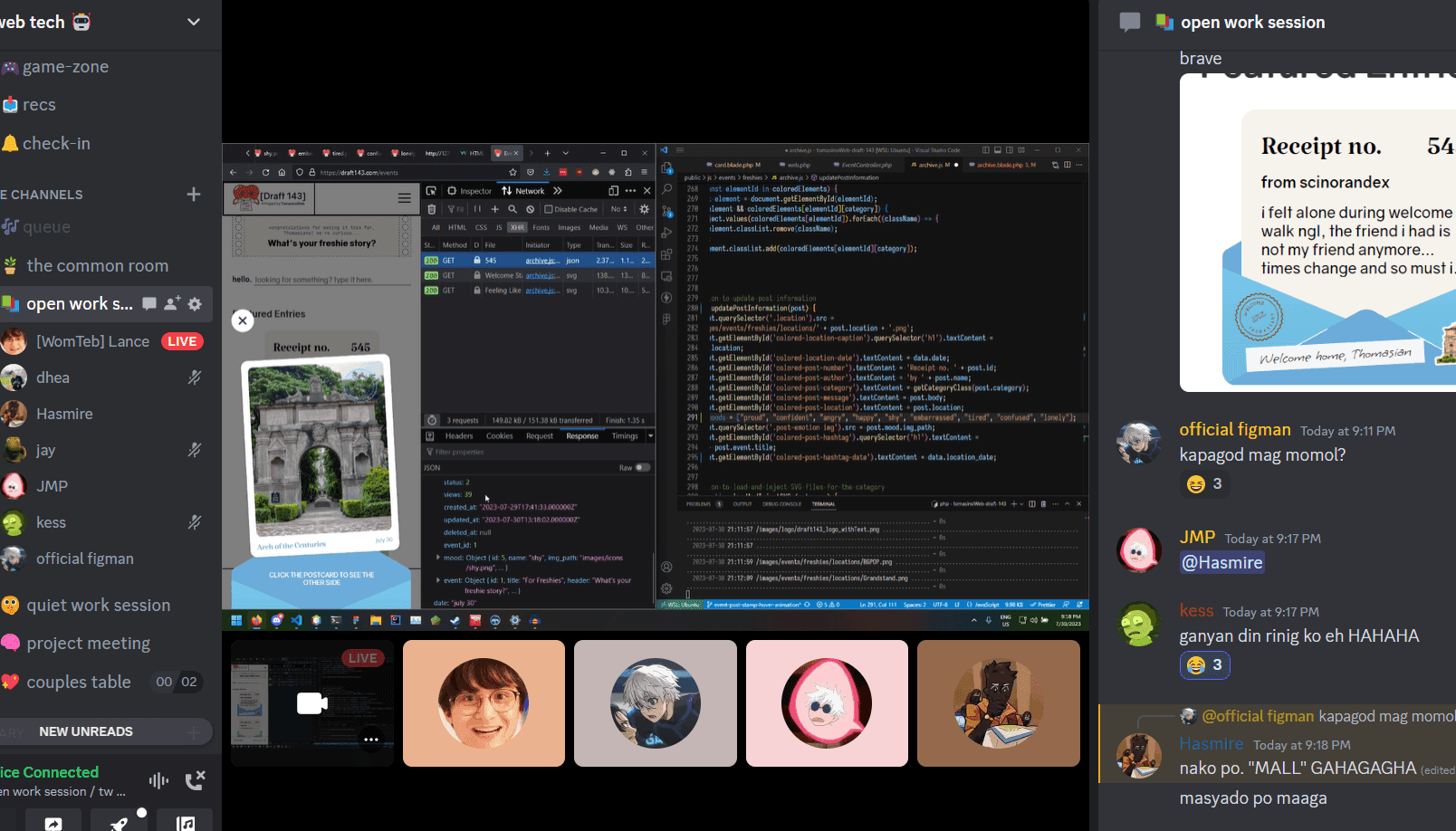
Task: Open the soundboard music icon
Action: coord(185,822)
